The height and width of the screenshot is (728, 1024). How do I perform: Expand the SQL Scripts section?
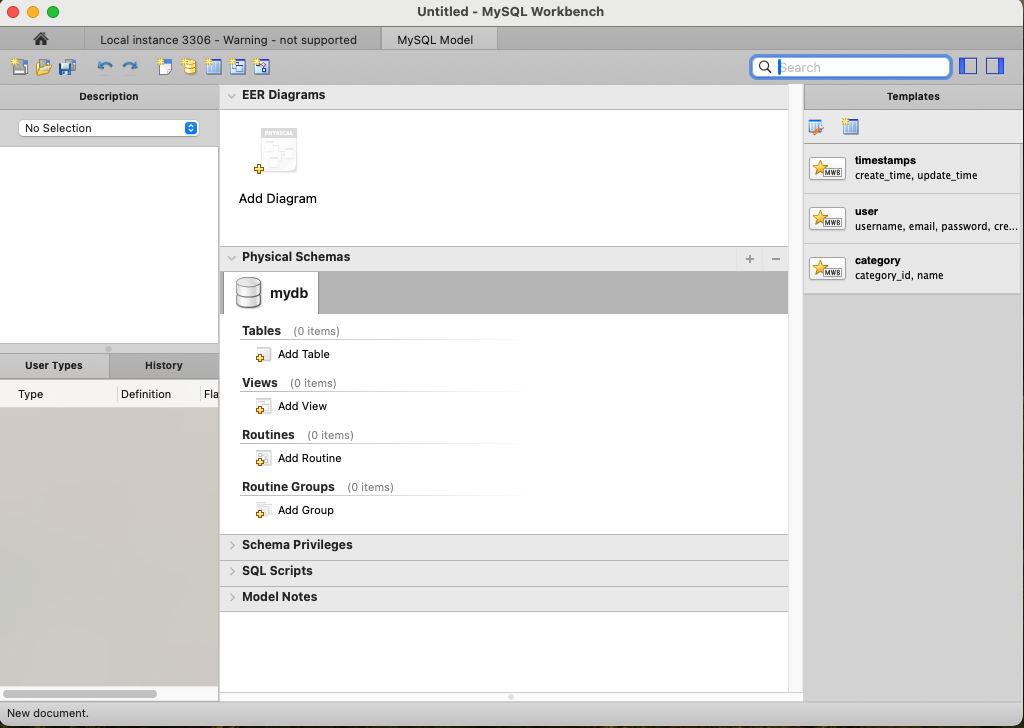232,571
